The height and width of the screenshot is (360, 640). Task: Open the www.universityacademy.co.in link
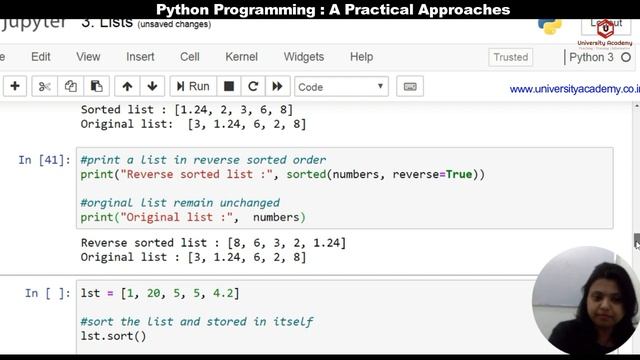[x=575, y=89]
